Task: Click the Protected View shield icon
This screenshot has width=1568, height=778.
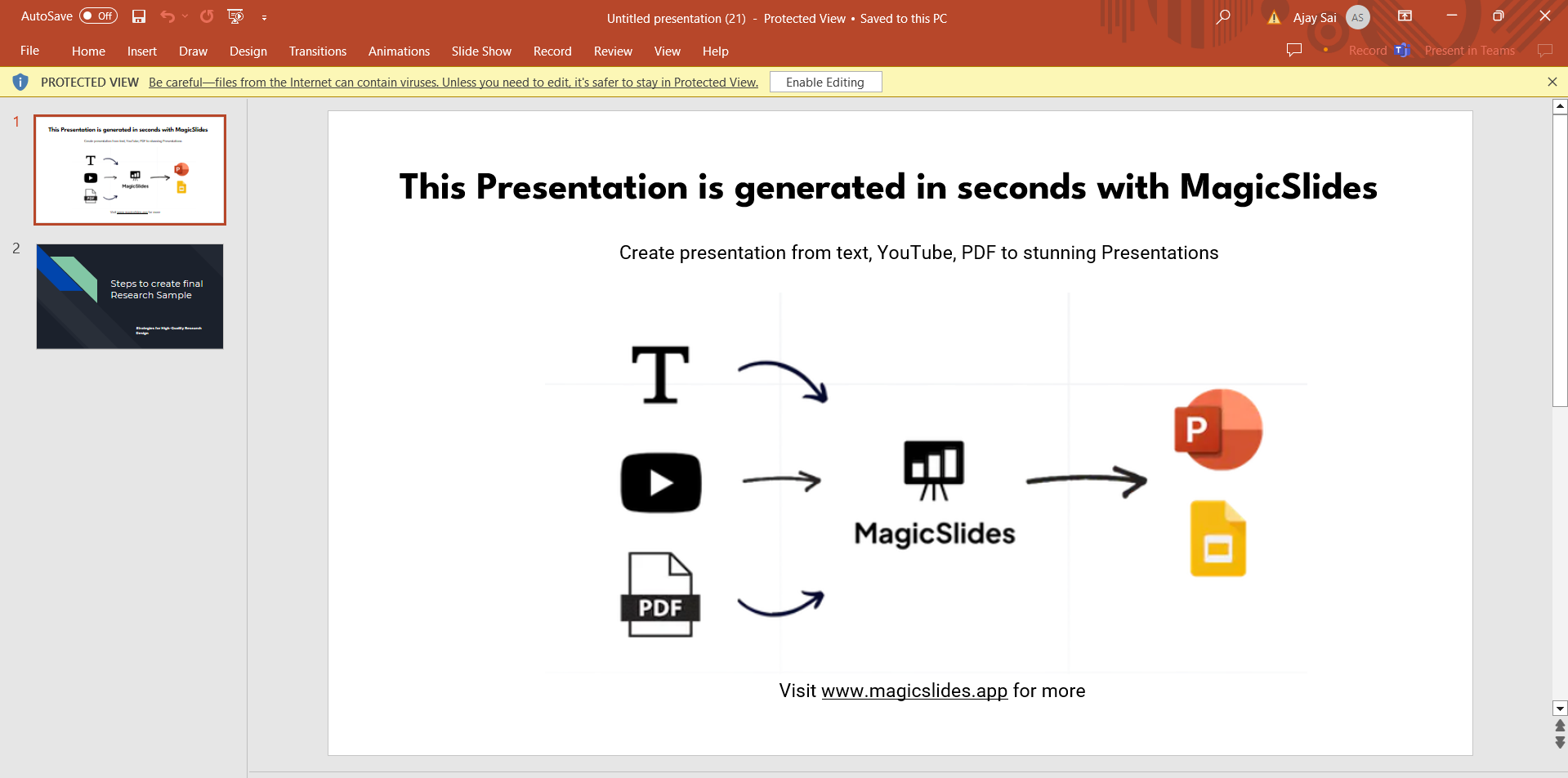Action: (20, 82)
